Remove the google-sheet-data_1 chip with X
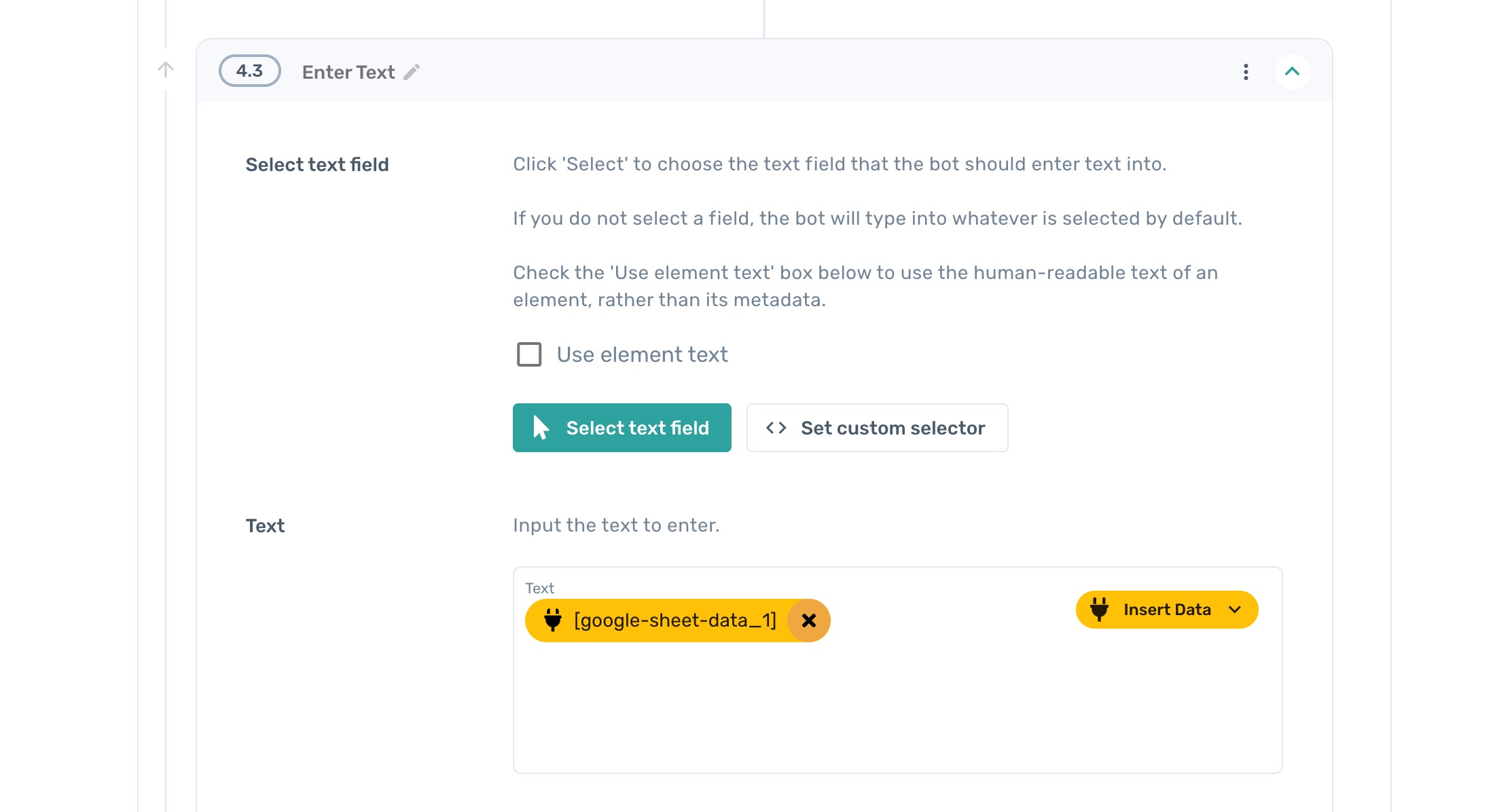The image size is (1512, 812). (x=808, y=621)
